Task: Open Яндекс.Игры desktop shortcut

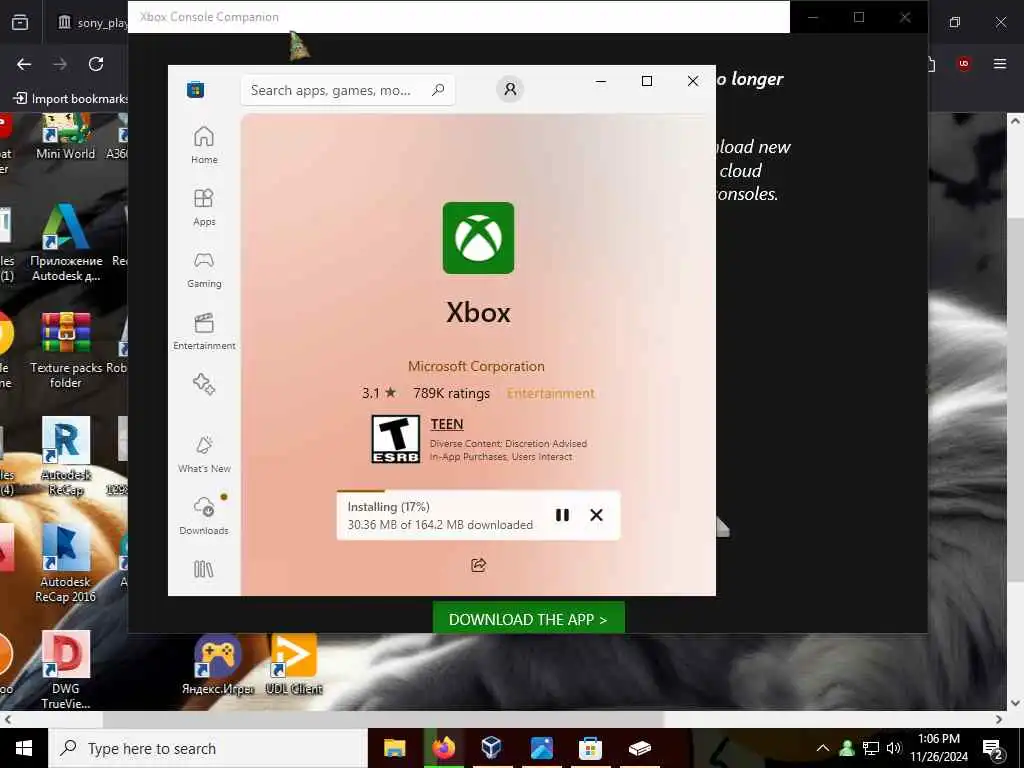Action: coord(218,665)
